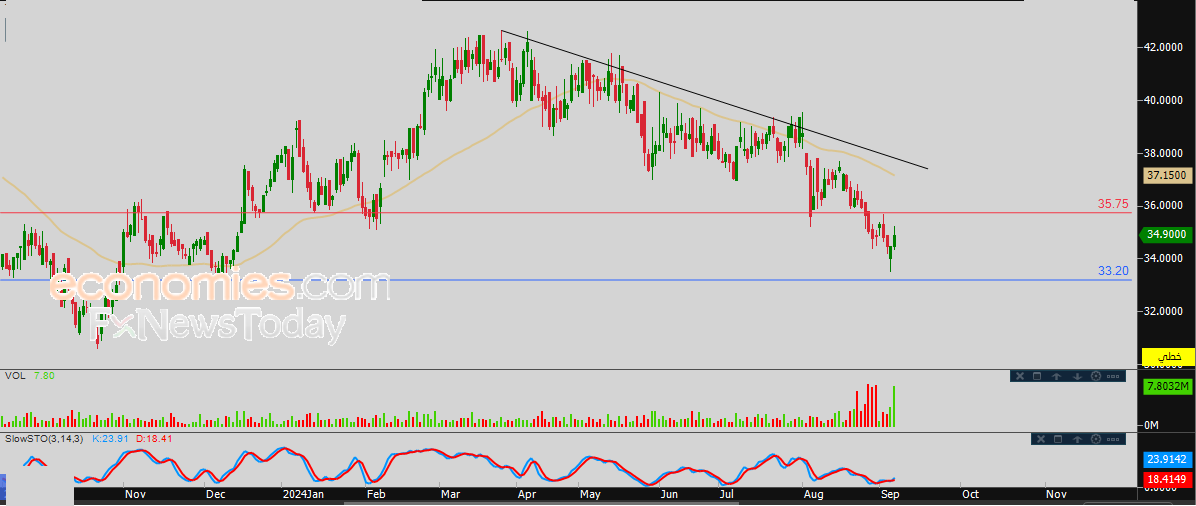Select the 37.1500 moving average price tag
This screenshot has height=506, width=1196.
point(1168,176)
